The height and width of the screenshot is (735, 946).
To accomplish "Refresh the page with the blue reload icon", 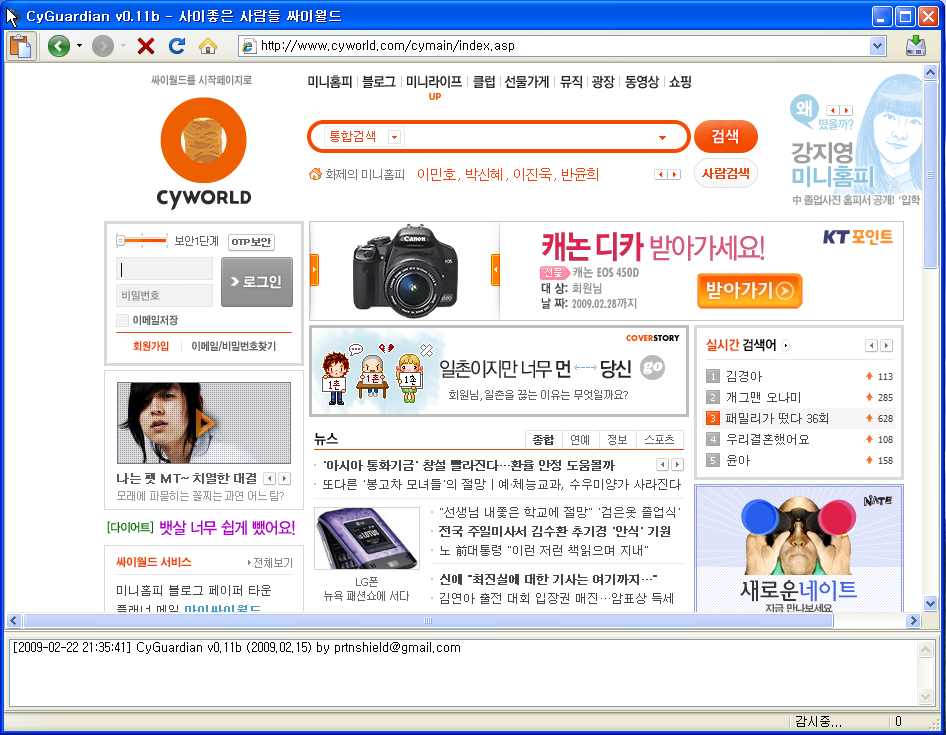I will (x=177, y=46).
